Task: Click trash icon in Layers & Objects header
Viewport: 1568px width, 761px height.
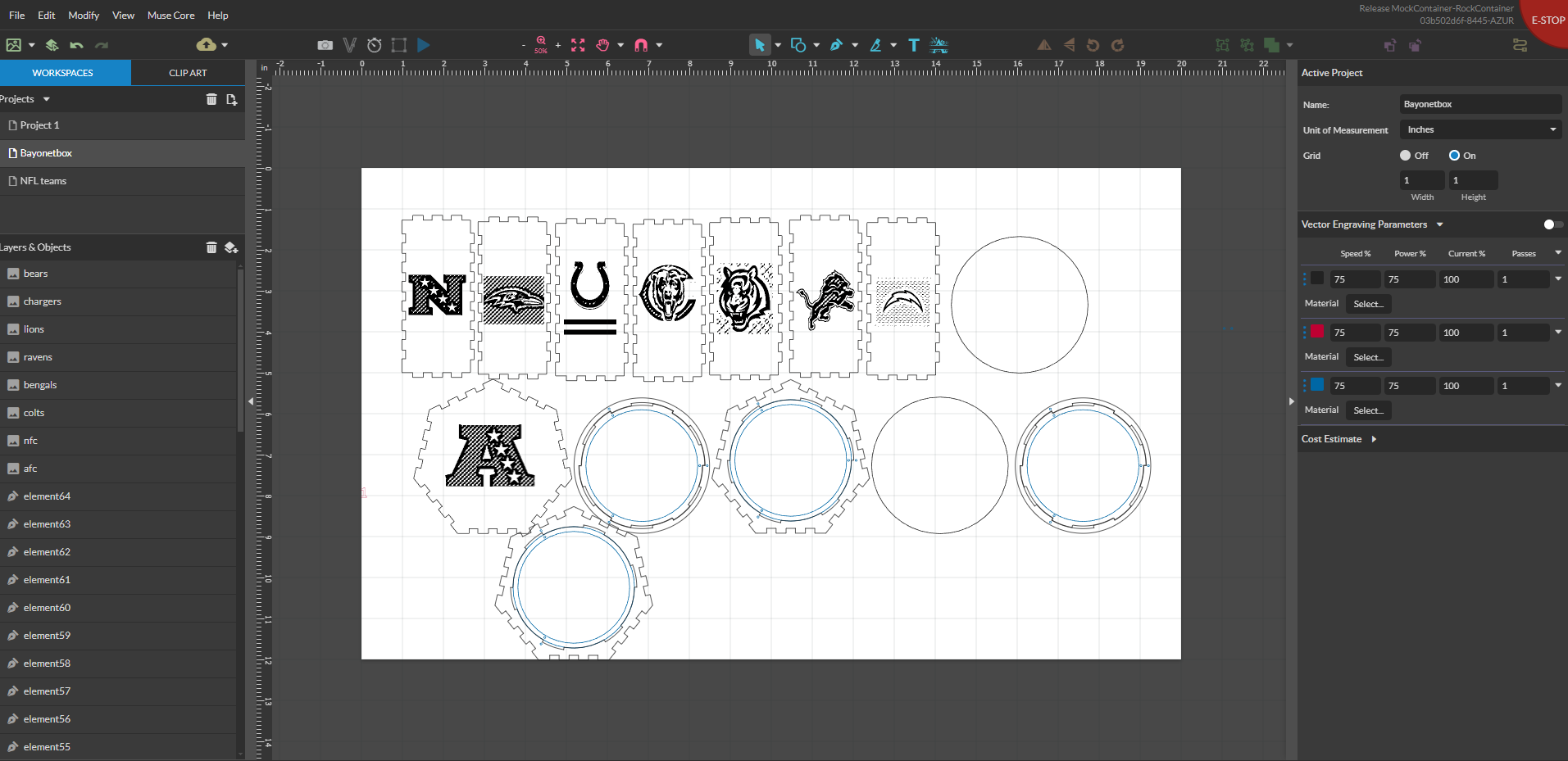Action: point(211,247)
